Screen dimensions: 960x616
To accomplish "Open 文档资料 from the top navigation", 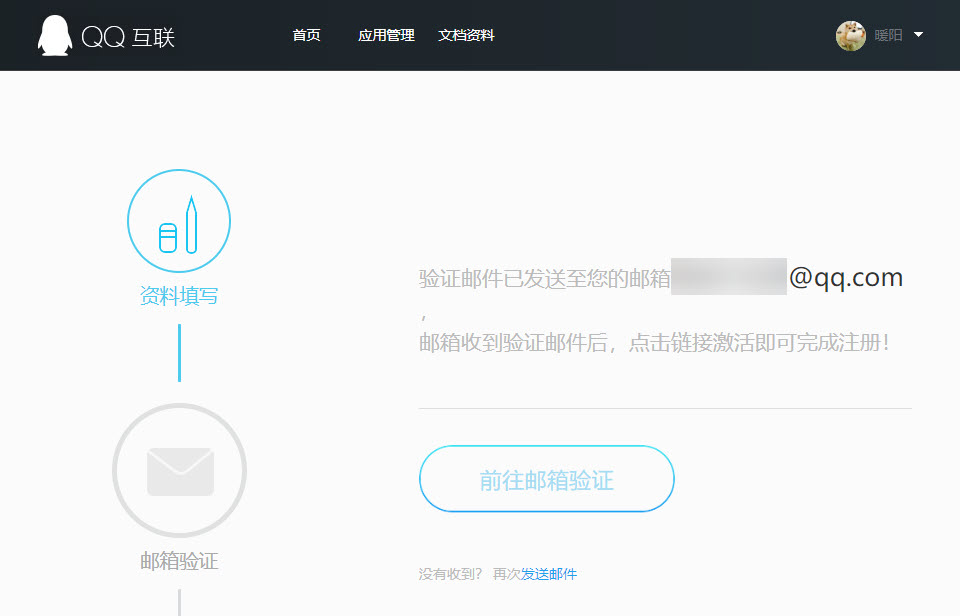I will click(x=466, y=34).
